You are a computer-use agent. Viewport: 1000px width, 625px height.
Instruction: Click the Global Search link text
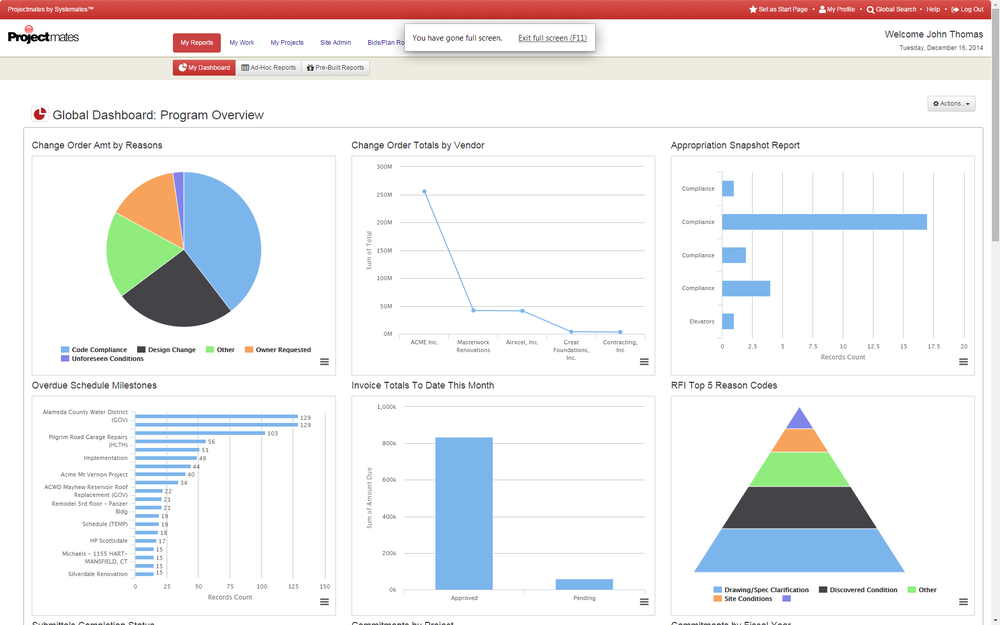[x=896, y=10]
